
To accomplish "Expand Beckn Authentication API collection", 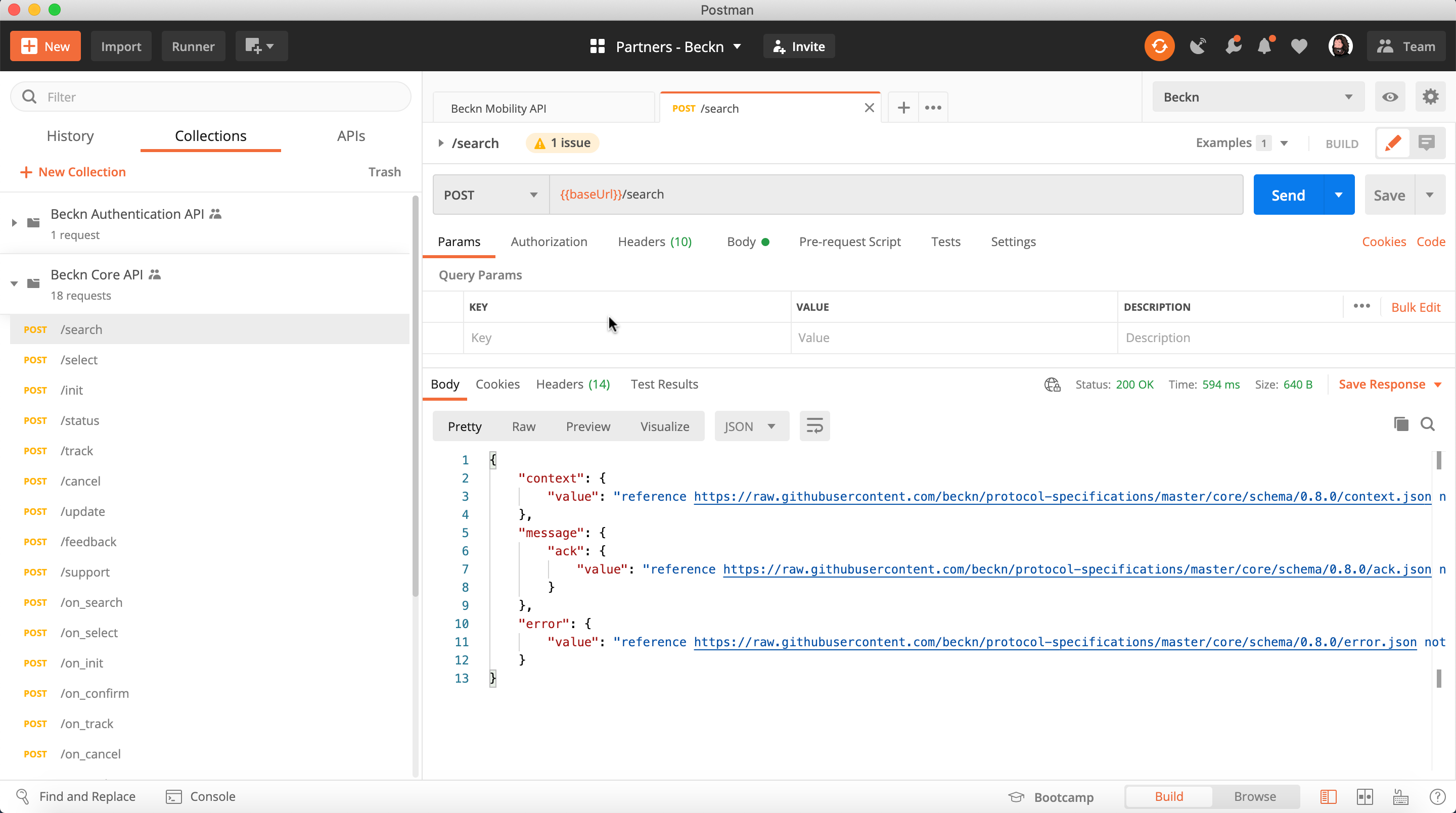I will tap(15, 223).
